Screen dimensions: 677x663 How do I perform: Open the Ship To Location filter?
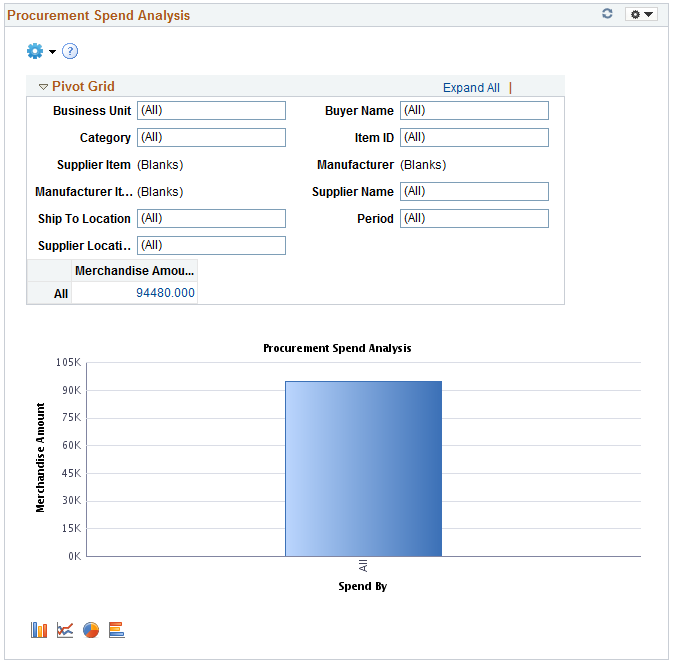(212, 219)
